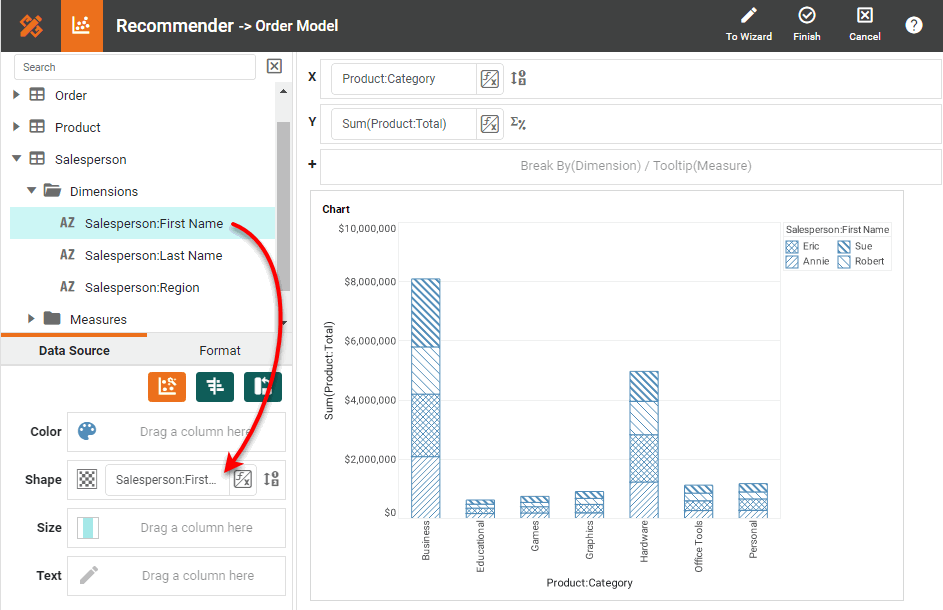Click the teal bar-style chart icon
The width and height of the screenshot is (943, 610).
215,385
